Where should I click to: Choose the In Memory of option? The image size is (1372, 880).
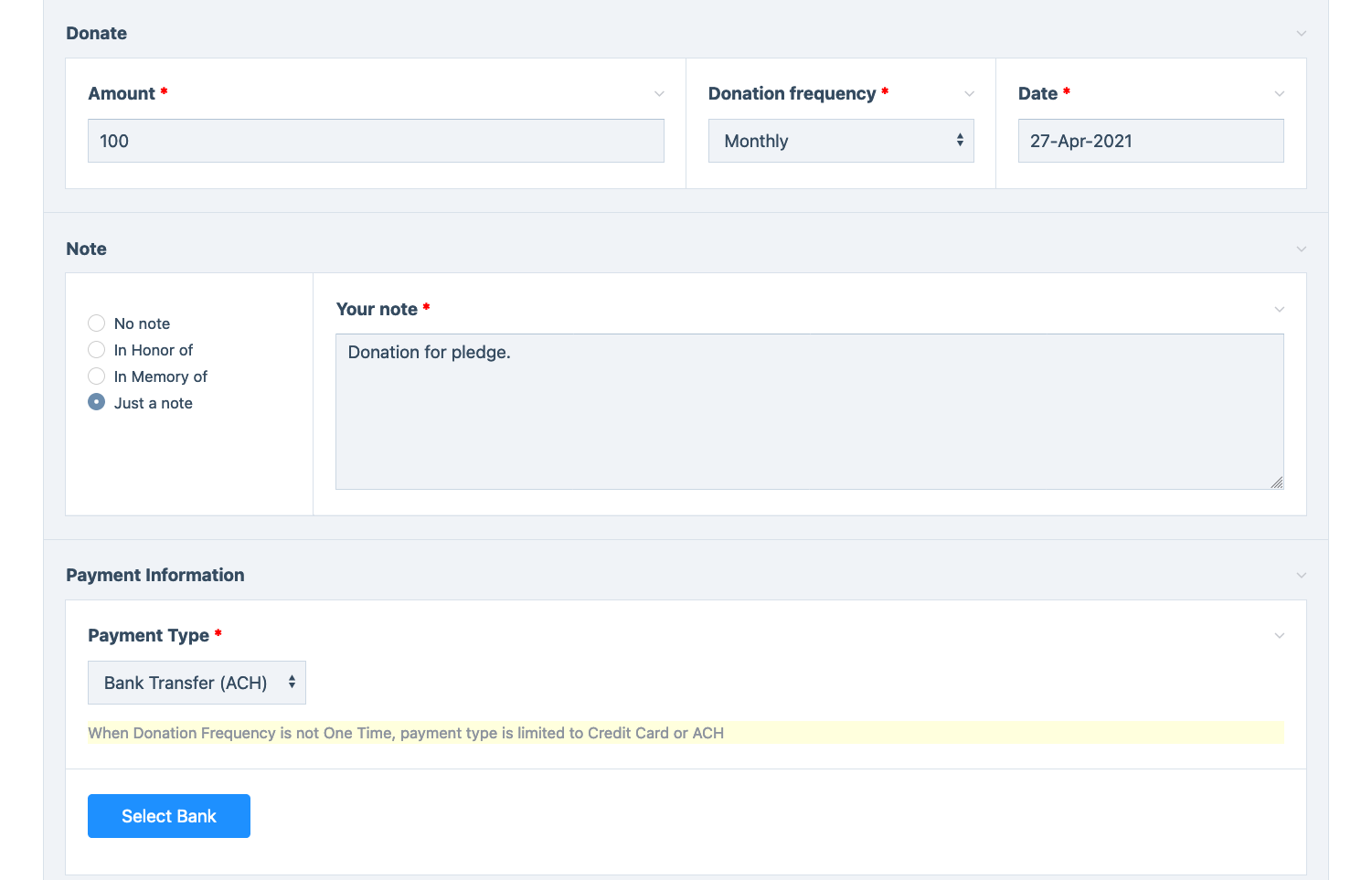click(x=97, y=376)
